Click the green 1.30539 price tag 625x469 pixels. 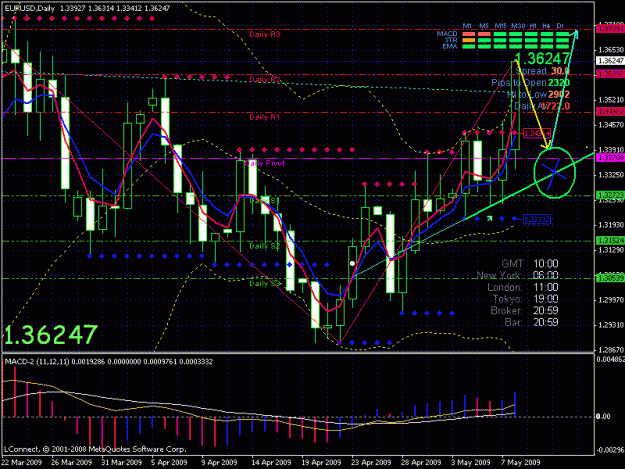(610, 278)
